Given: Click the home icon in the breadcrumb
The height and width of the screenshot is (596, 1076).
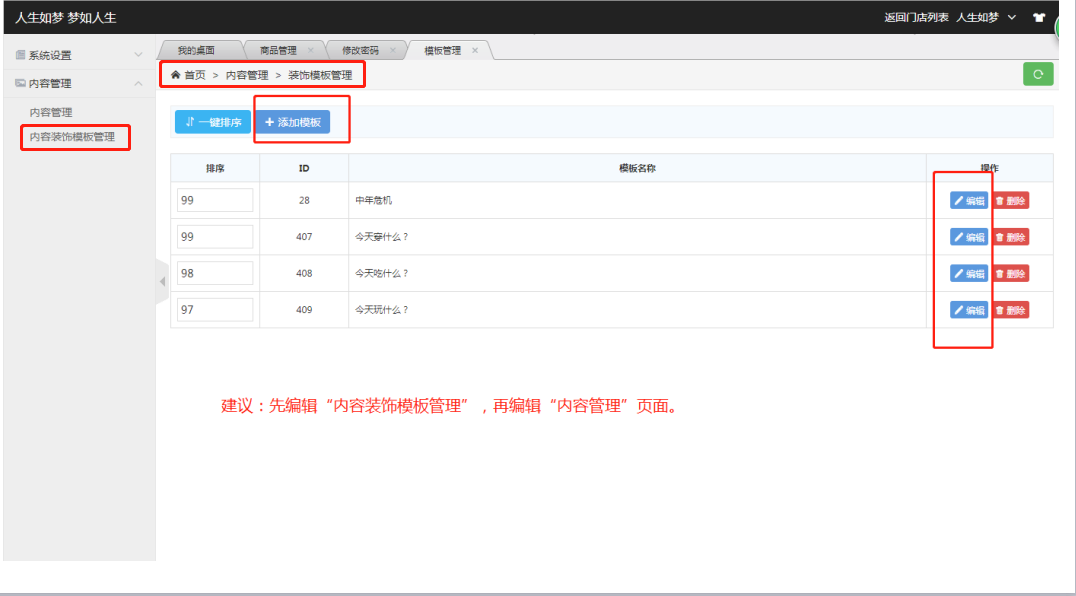Looking at the screenshot, I should point(176,75).
